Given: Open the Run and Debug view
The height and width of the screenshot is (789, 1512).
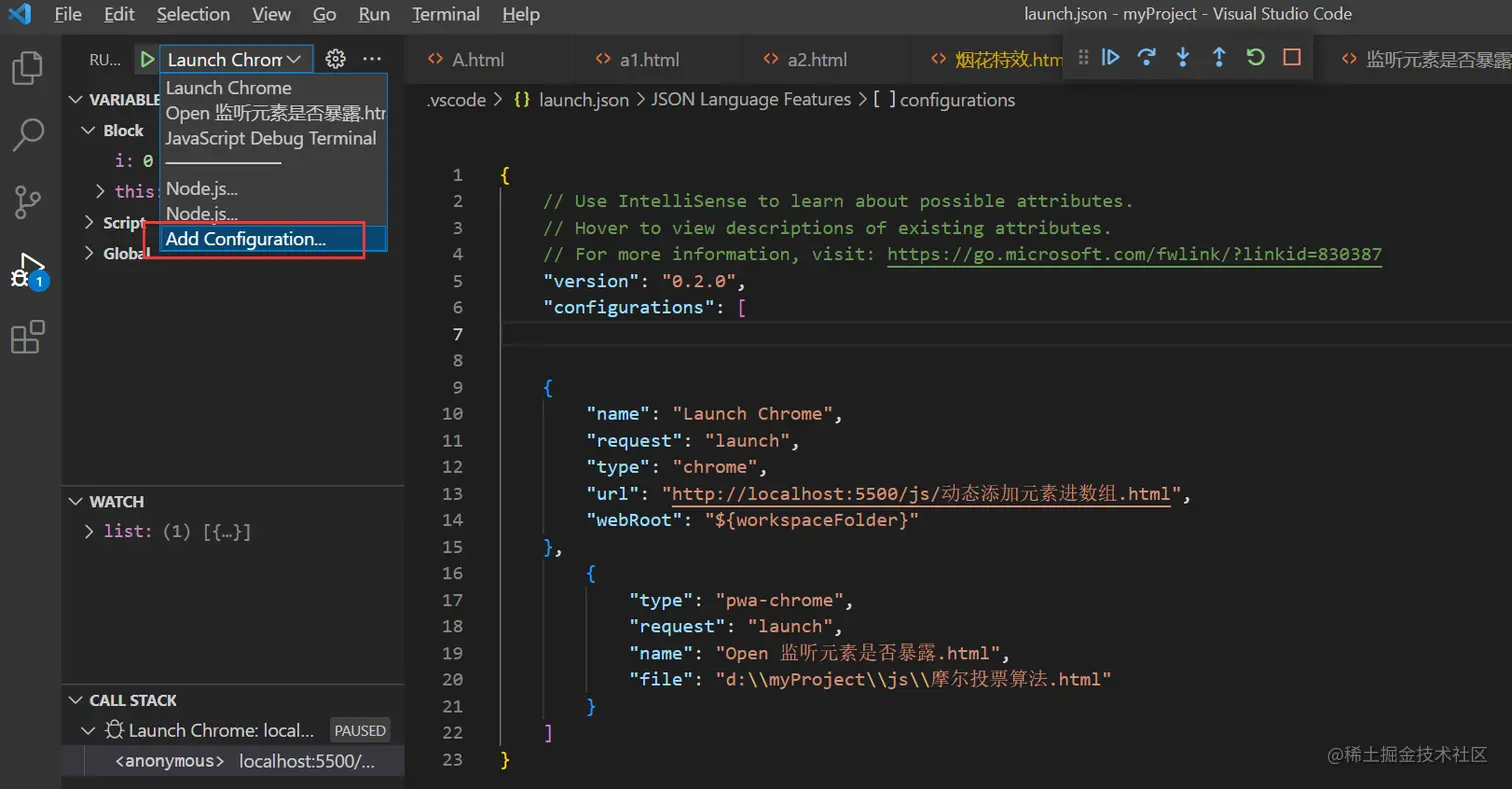Looking at the screenshot, I should (27, 270).
